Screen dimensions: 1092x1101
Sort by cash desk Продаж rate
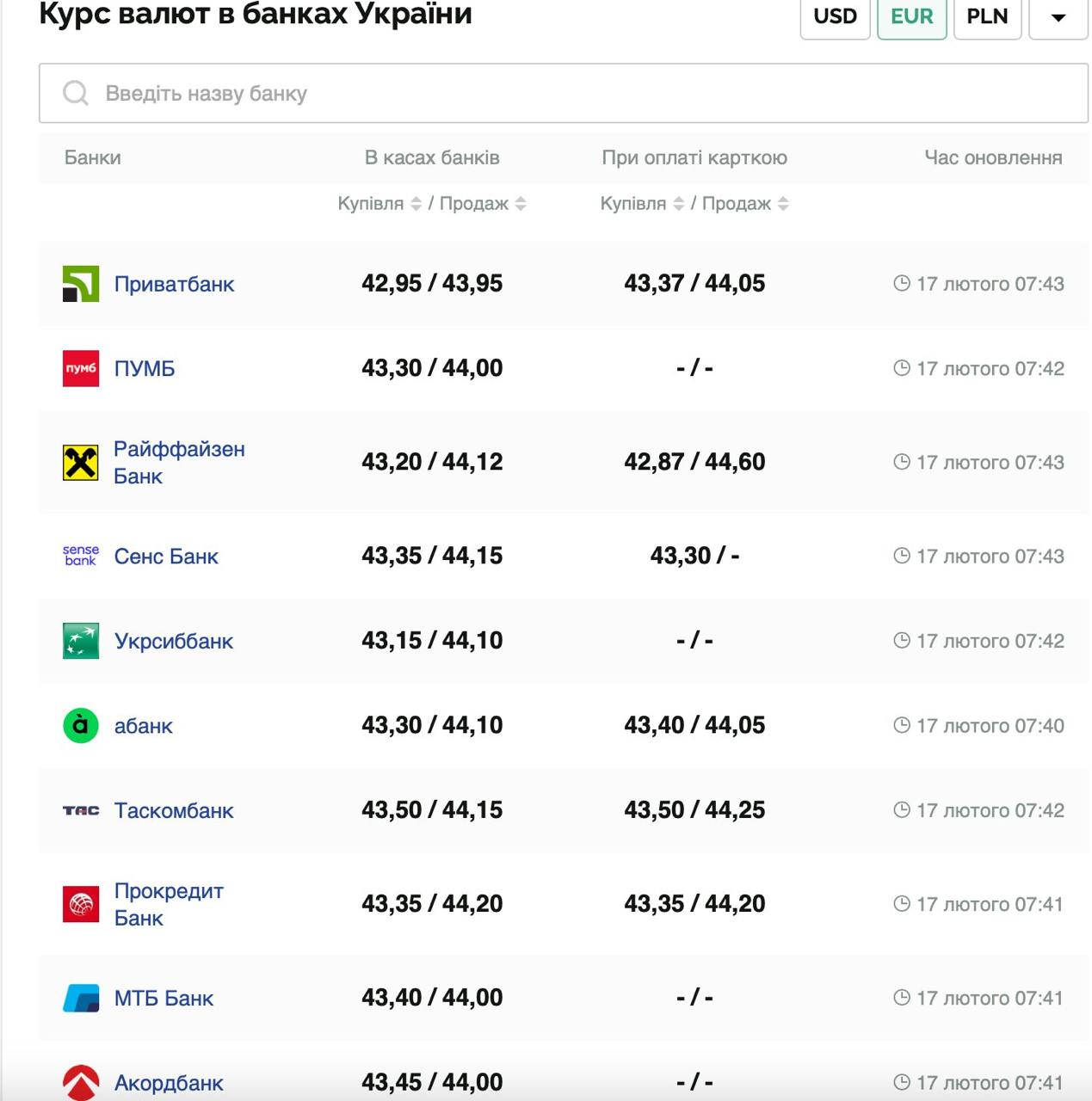[521, 204]
